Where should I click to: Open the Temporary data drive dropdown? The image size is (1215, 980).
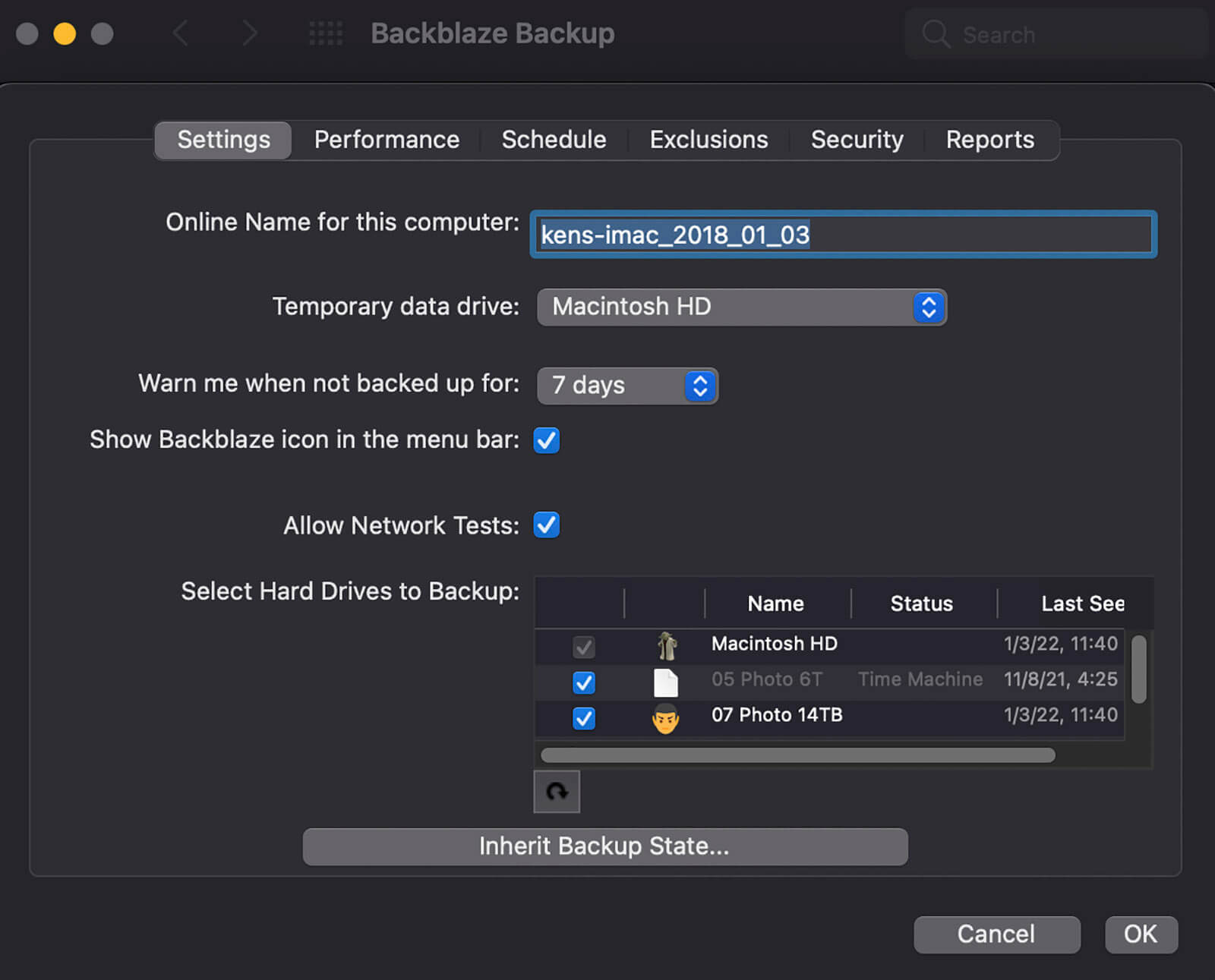pos(741,307)
